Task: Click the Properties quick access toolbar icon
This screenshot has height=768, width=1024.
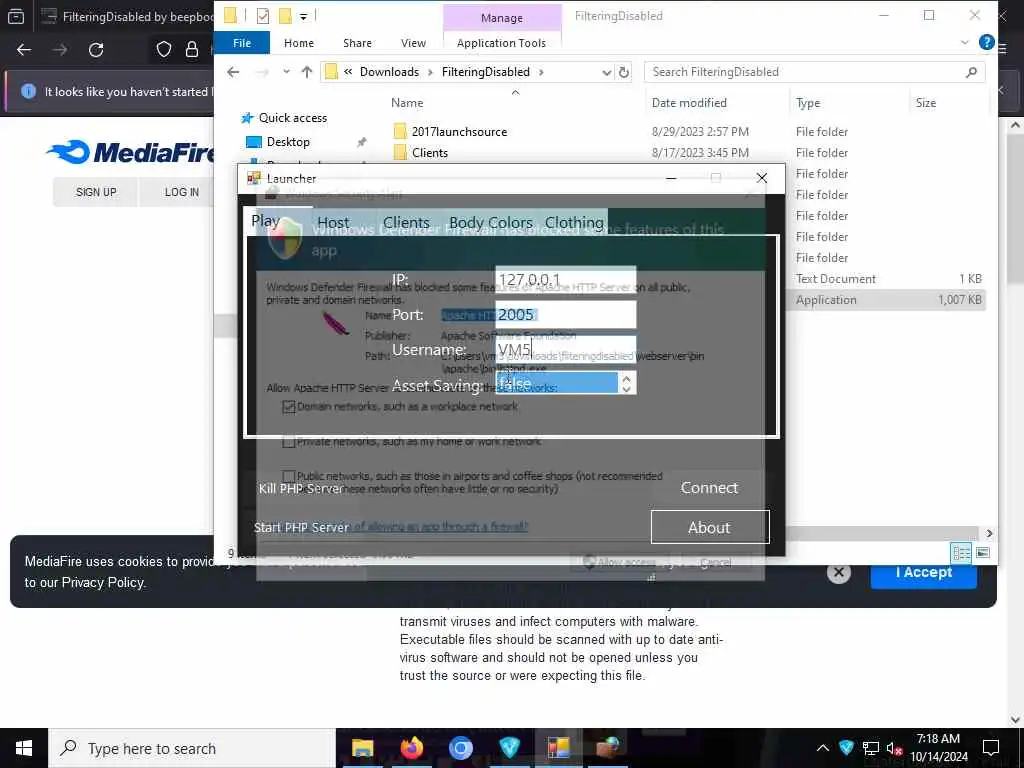Action: [263, 16]
